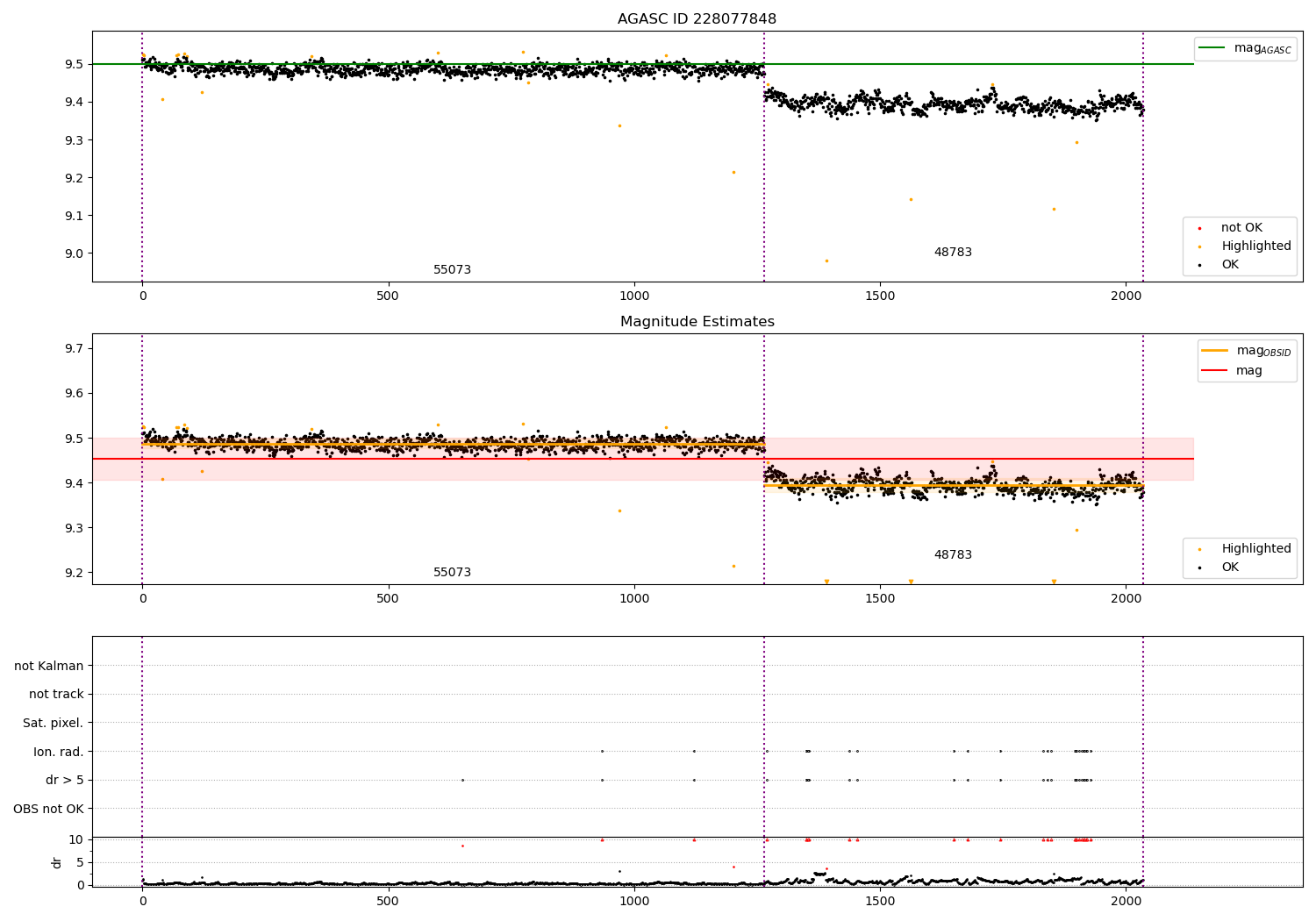Click the 'not OK' legend entry in top plot
1316x921 pixels.
[1241, 228]
